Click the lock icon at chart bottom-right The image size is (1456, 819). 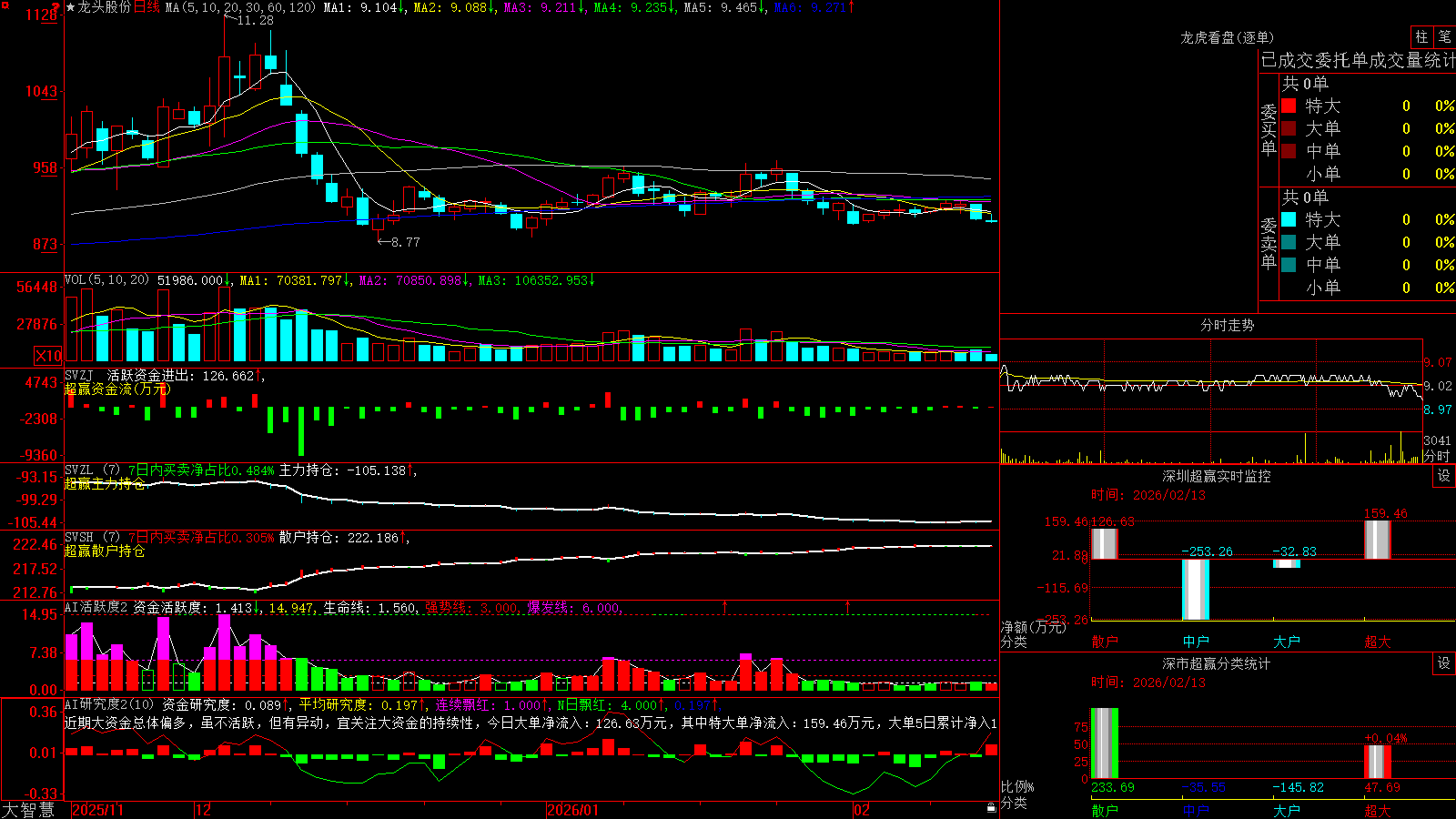991,808
